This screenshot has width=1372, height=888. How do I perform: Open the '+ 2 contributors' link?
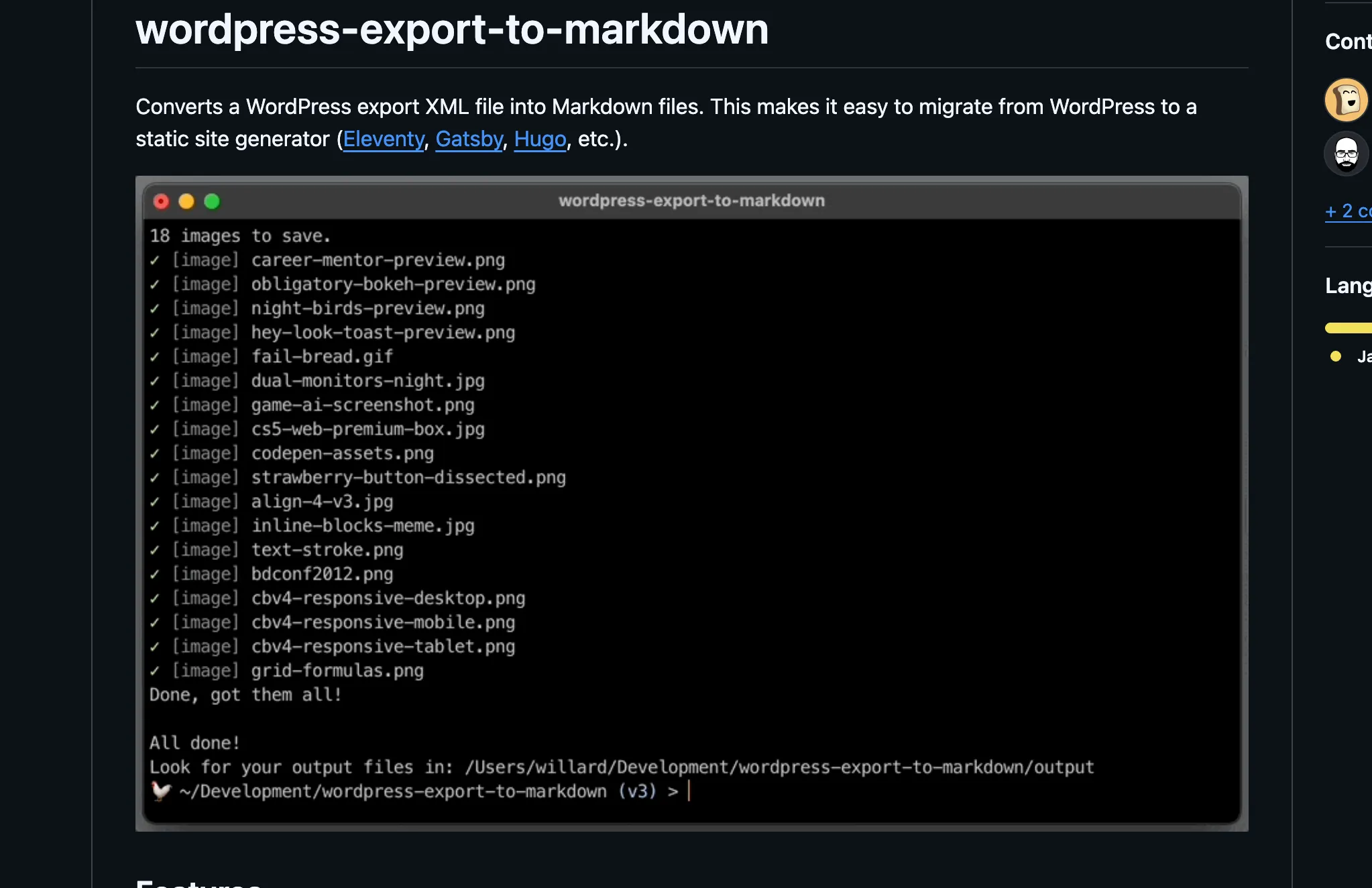click(x=1349, y=211)
